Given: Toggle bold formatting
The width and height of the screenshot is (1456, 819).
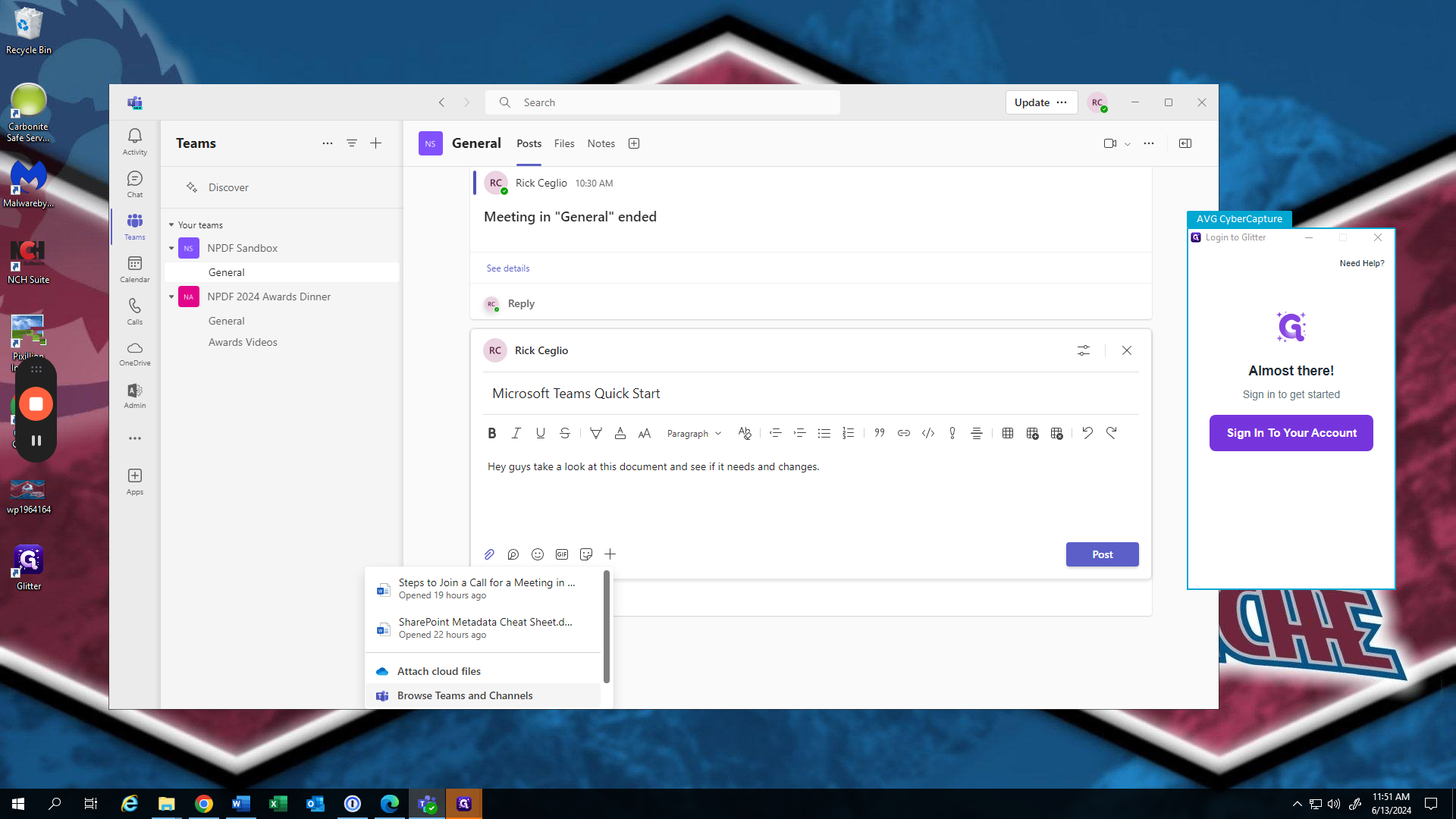Looking at the screenshot, I should 491,433.
